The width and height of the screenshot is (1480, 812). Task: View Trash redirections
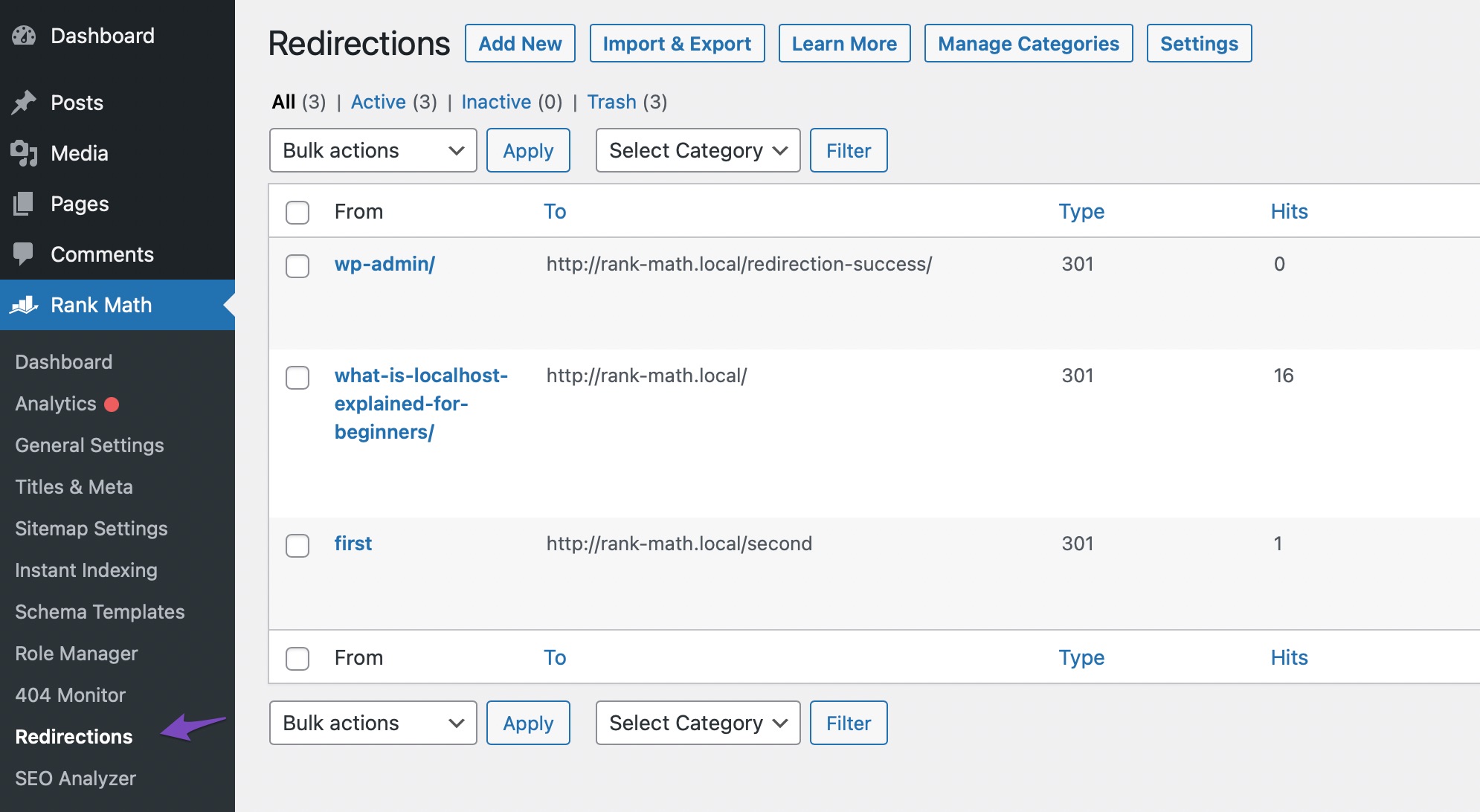611,102
